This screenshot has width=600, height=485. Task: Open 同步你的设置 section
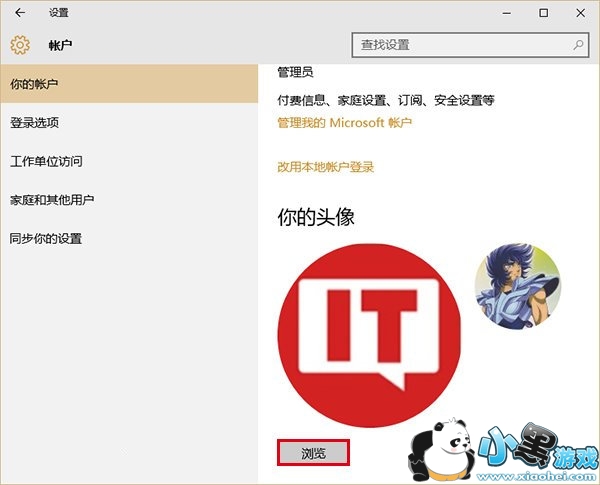129,238
